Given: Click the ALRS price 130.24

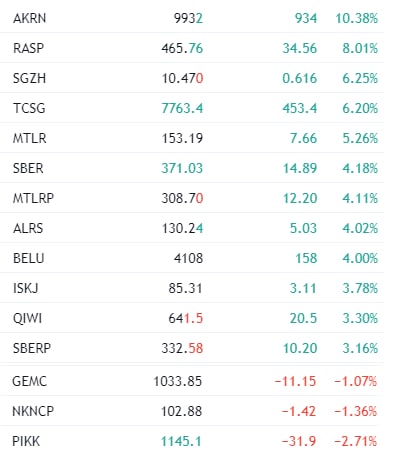Looking at the screenshot, I should (x=182, y=228).
